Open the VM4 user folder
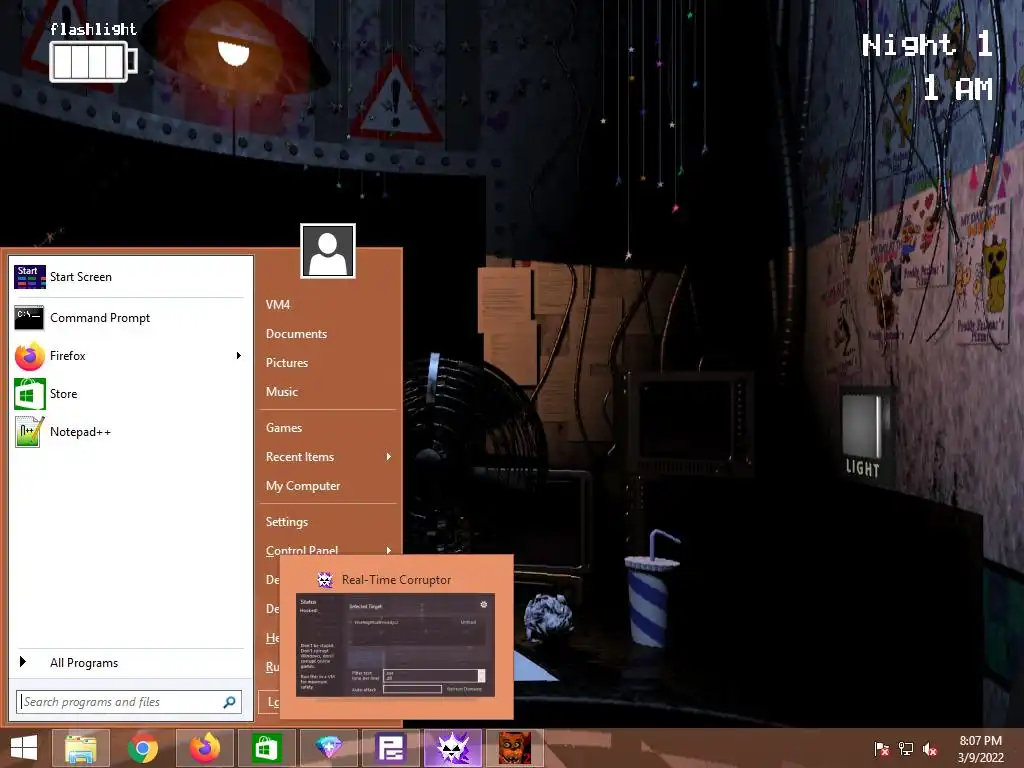The height and width of the screenshot is (768, 1024). [x=278, y=305]
